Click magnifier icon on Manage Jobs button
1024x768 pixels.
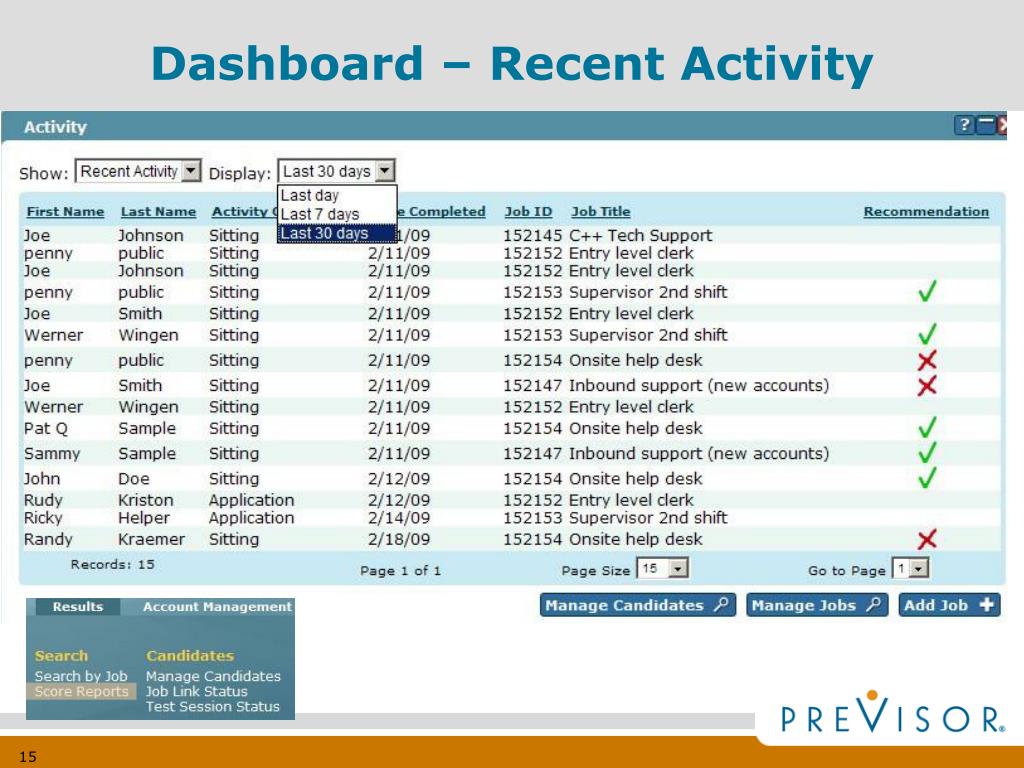[x=873, y=605]
